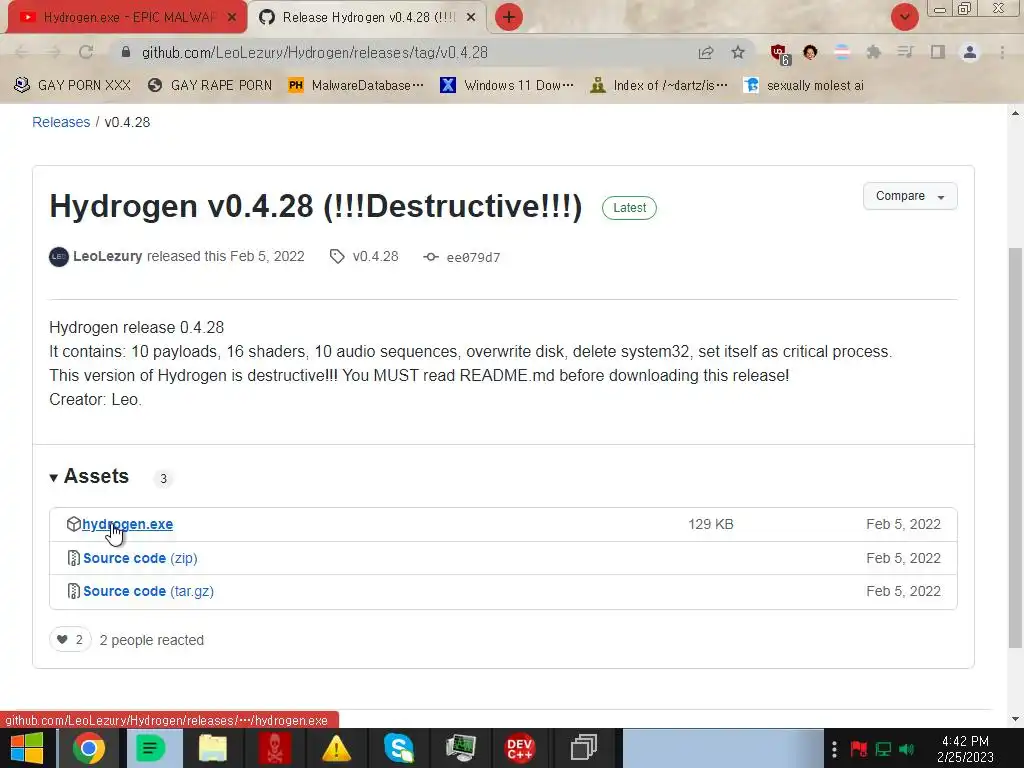Close the YouTube Hydrogen.exe tab
Screen dimensions: 1024x768
(232, 18)
